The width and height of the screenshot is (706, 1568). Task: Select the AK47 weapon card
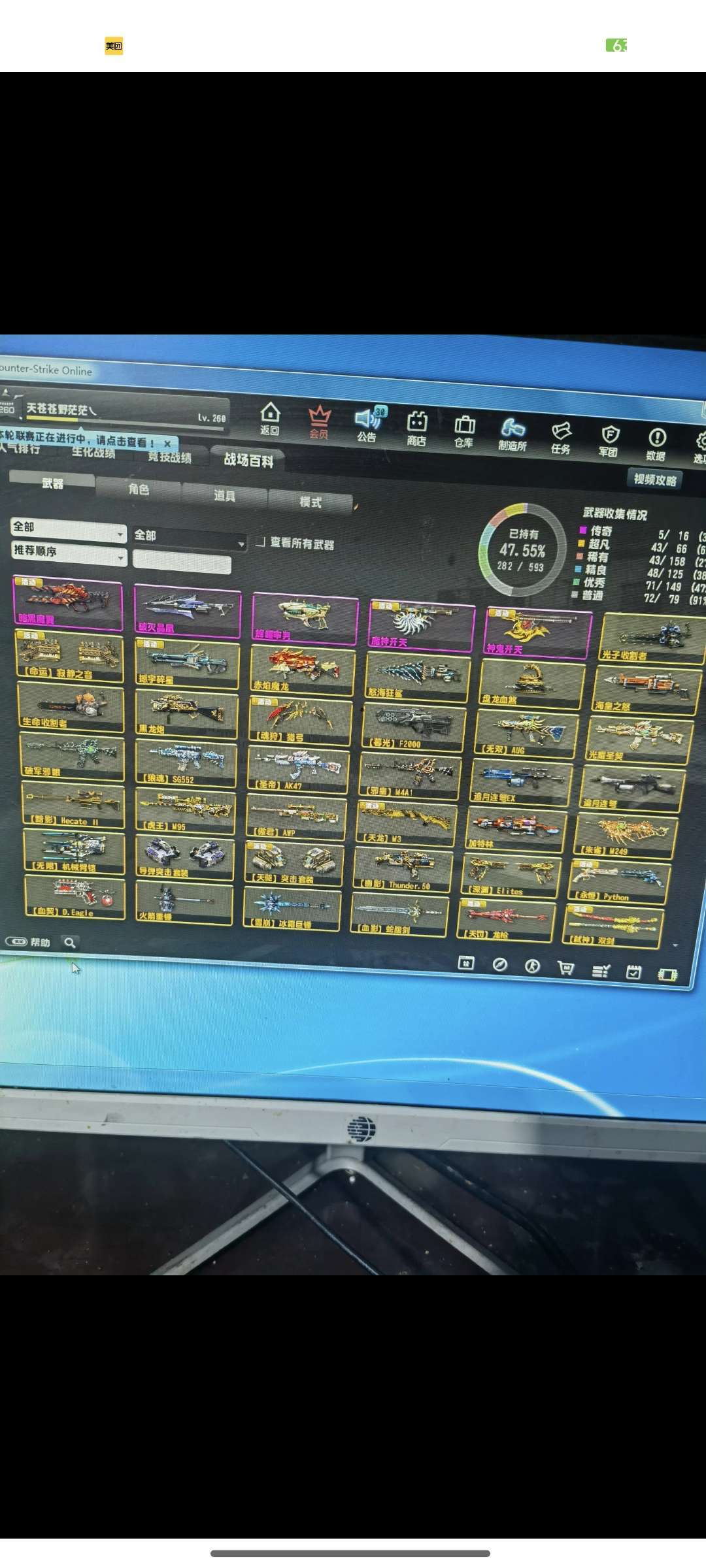[298, 770]
